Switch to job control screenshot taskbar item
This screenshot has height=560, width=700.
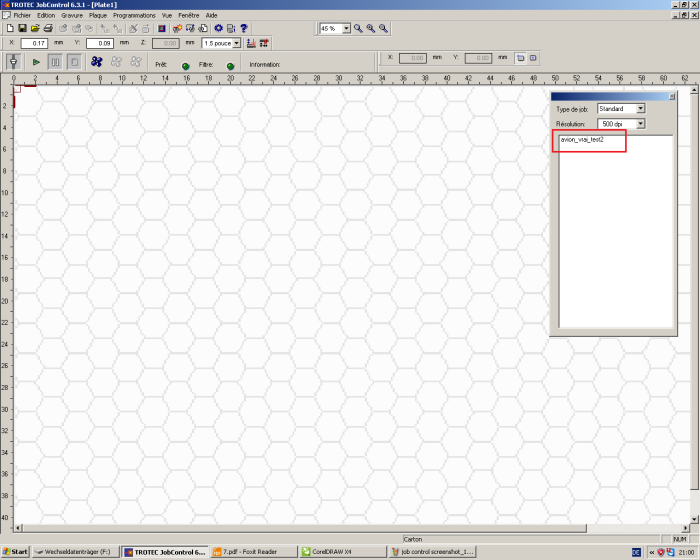[432, 552]
